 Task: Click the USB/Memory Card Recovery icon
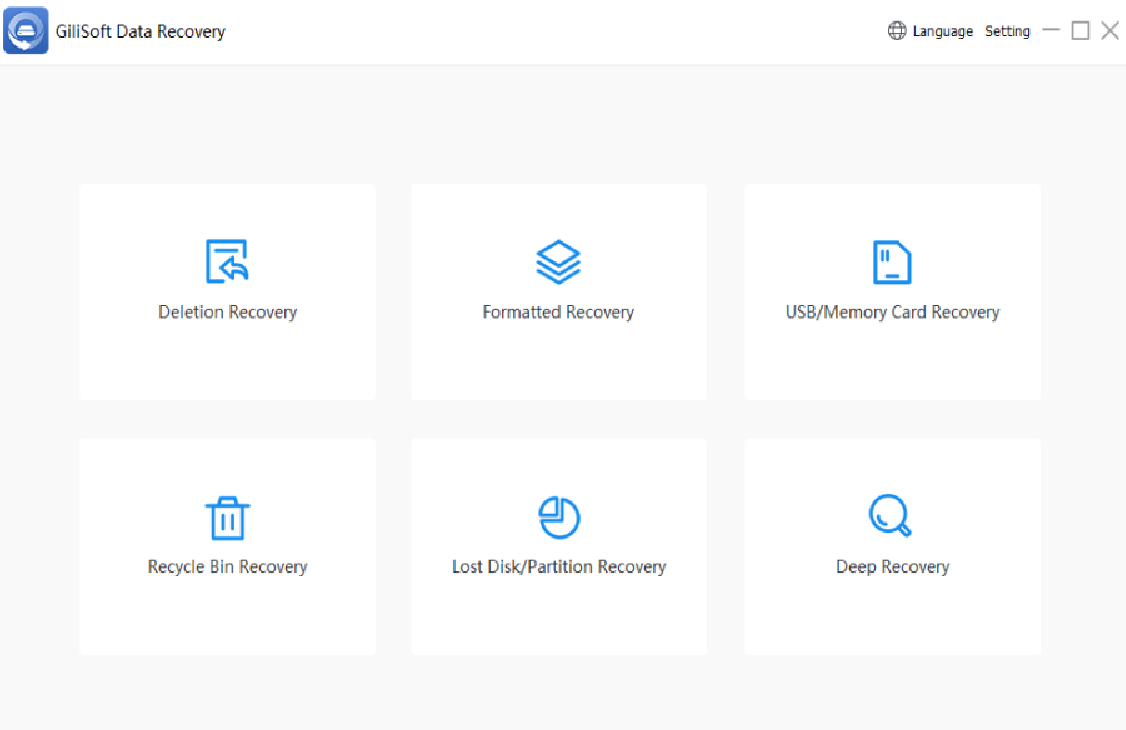point(892,262)
